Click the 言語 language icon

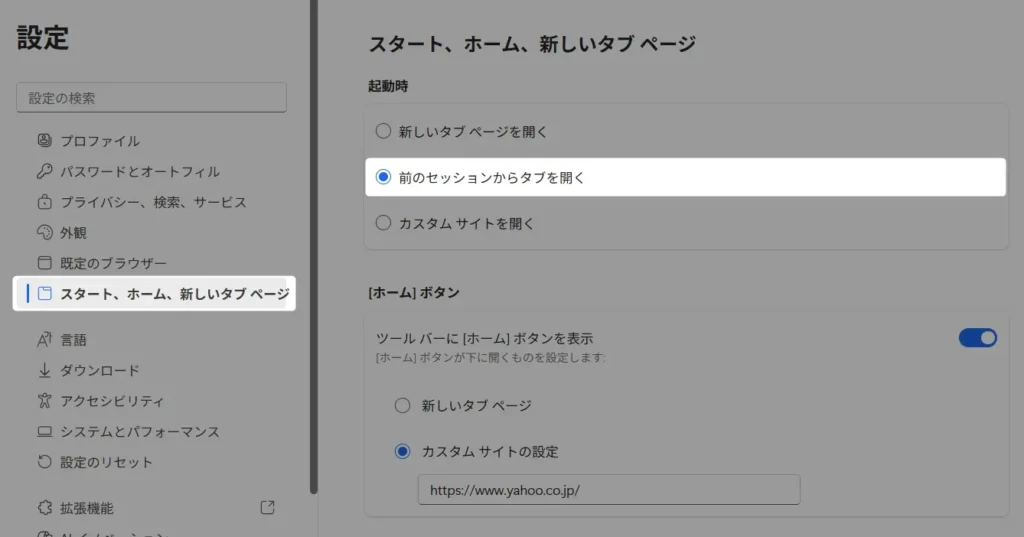(44, 340)
